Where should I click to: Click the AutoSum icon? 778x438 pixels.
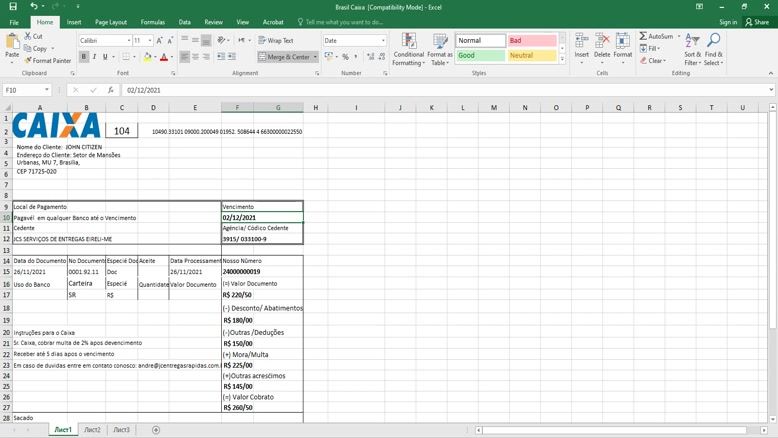657,36
